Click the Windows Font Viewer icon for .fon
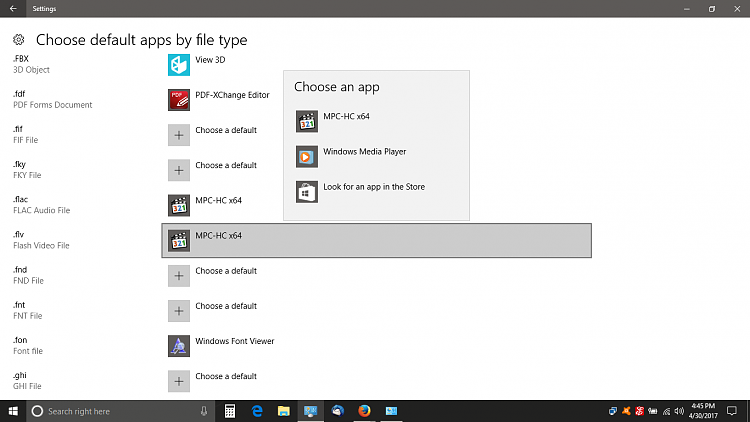 179,346
